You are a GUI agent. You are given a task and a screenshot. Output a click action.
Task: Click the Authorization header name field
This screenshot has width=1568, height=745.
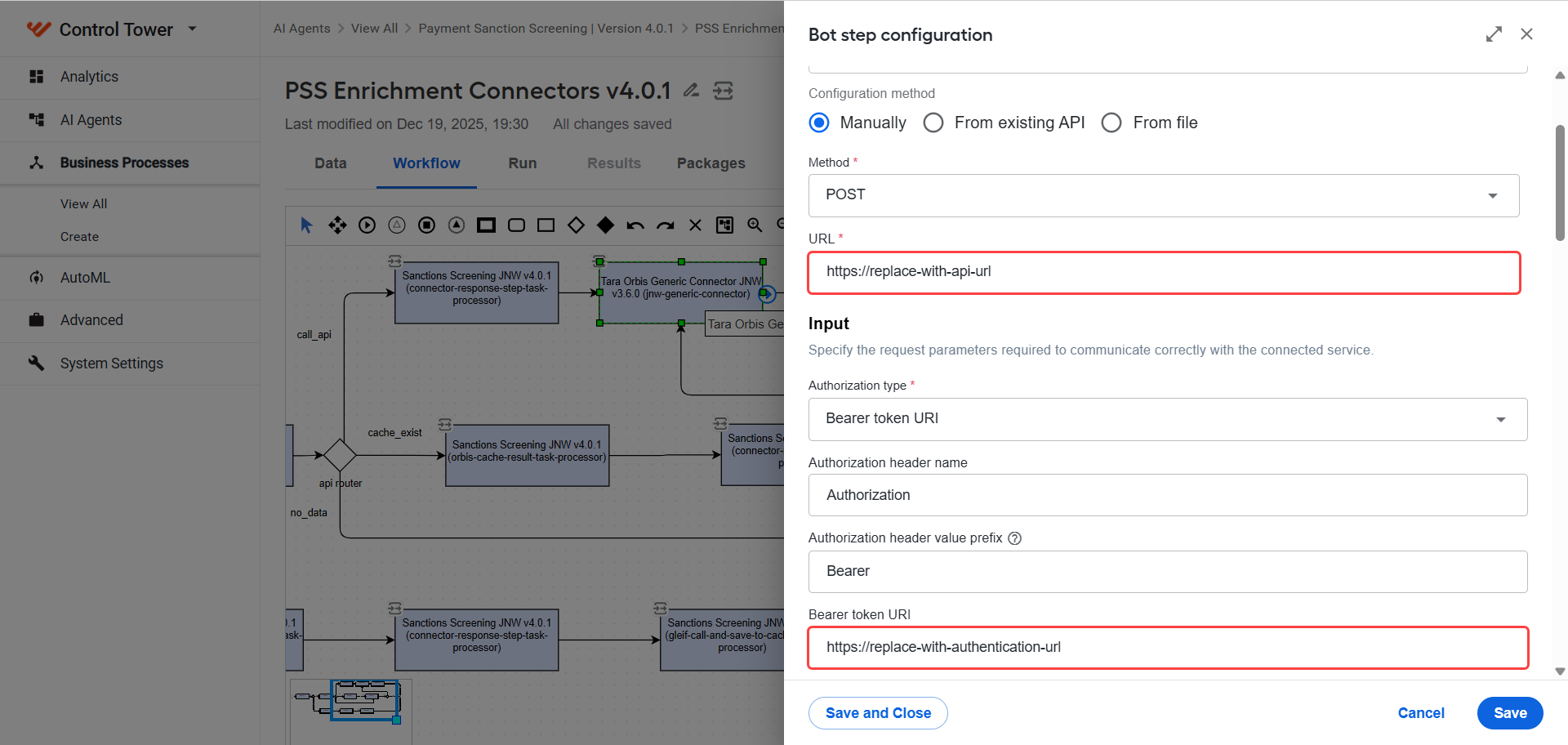[1168, 495]
